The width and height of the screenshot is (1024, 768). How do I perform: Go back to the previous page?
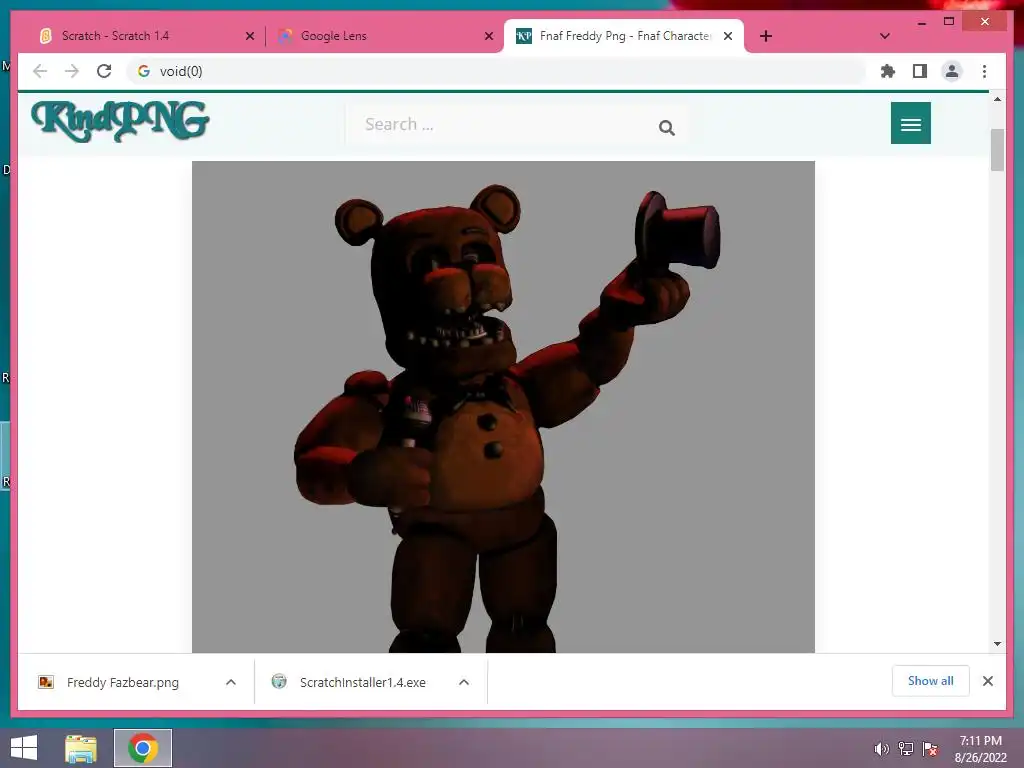[x=40, y=71]
